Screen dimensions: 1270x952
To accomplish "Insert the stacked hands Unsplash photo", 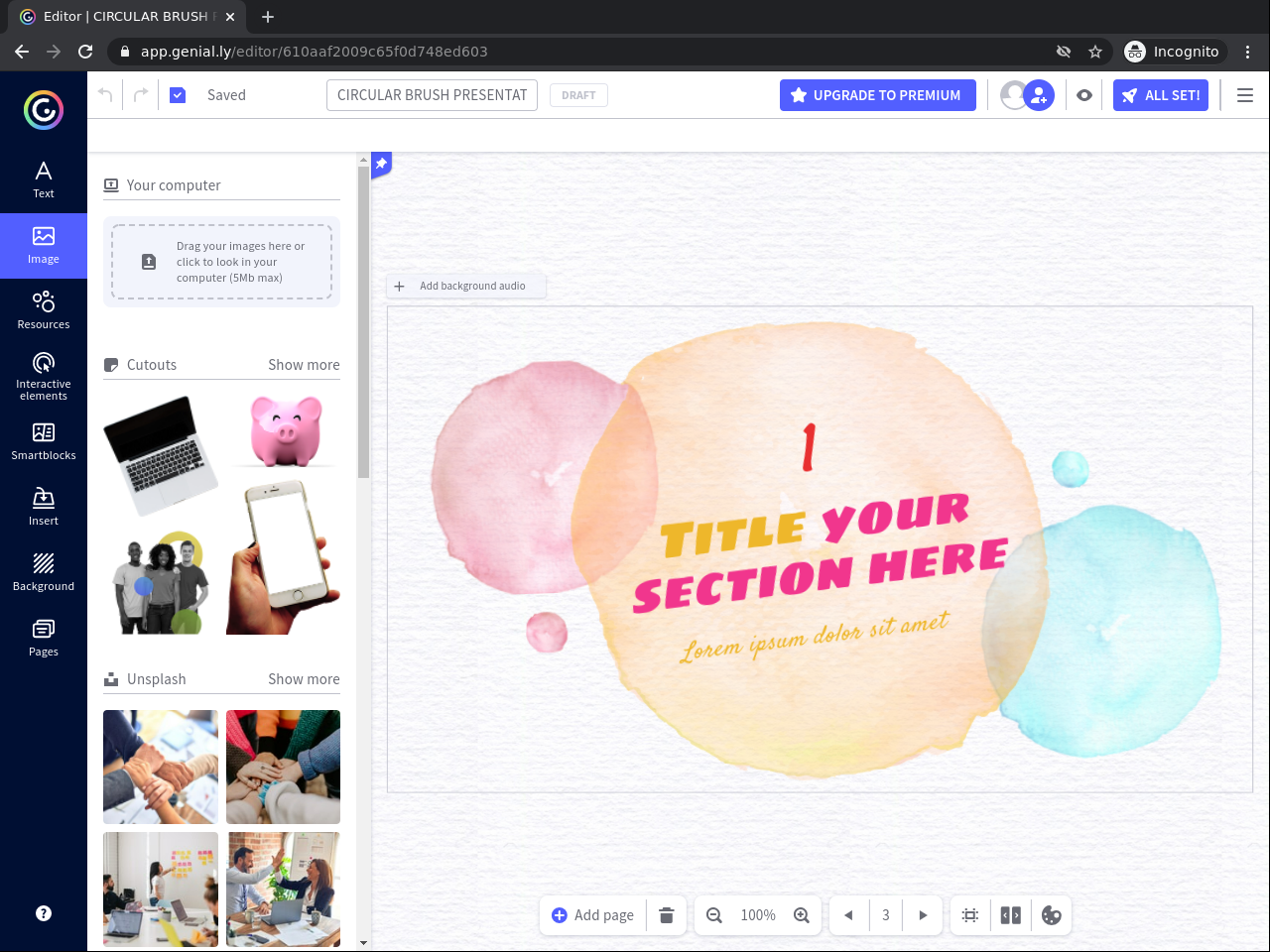I will coord(161,767).
